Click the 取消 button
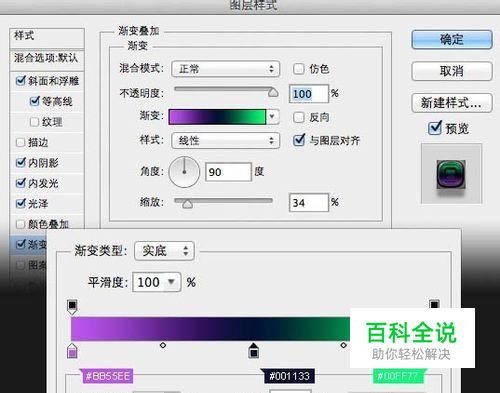The width and height of the screenshot is (500, 393). (452, 71)
